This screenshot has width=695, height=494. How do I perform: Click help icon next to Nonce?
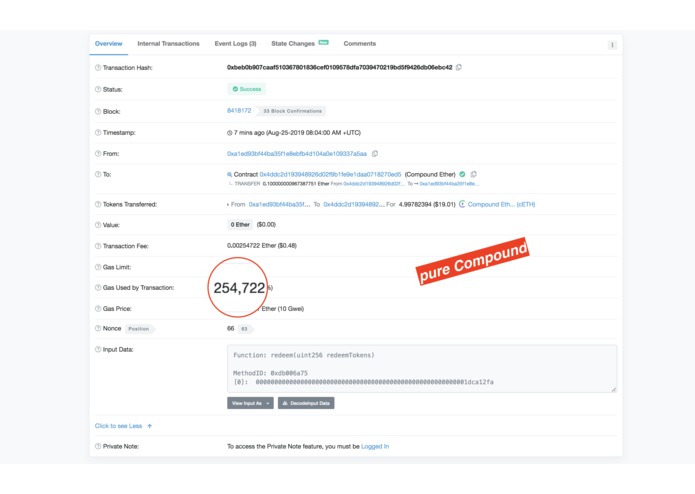pyautogui.click(x=98, y=329)
